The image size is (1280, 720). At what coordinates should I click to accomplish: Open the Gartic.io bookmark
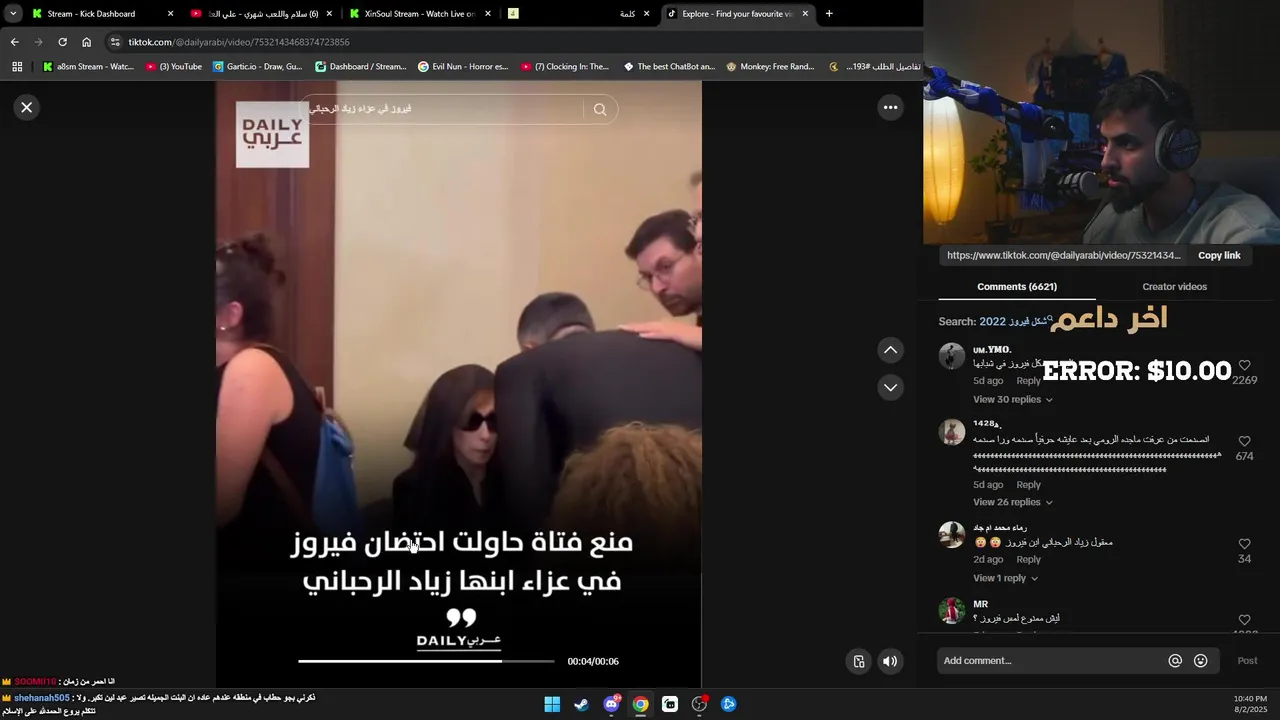(258, 67)
